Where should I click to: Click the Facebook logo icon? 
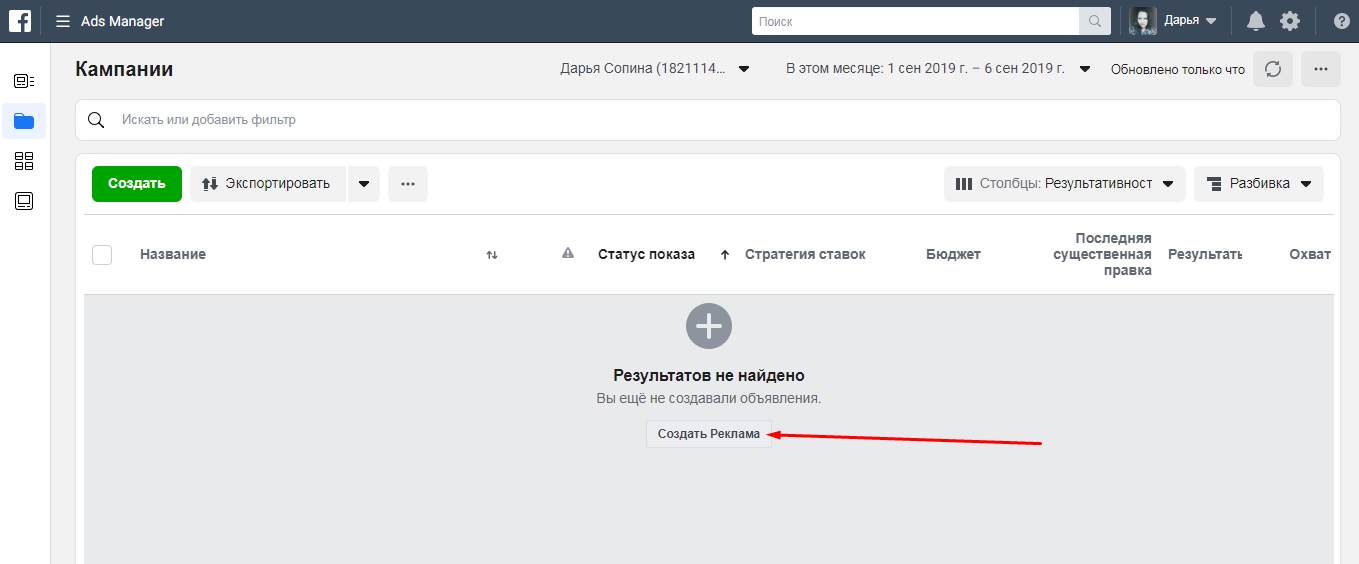coord(20,21)
